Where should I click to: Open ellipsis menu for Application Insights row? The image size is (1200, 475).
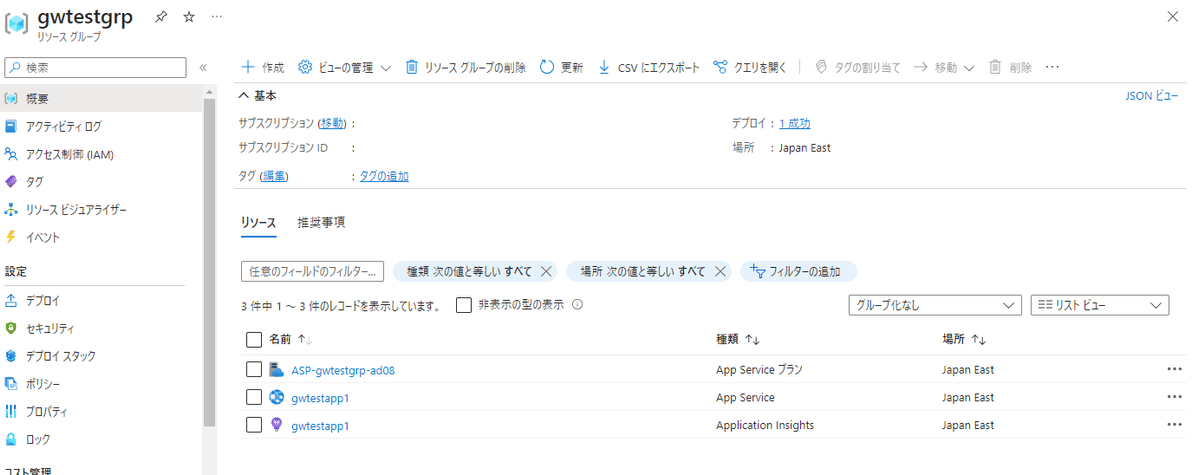point(1174,425)
